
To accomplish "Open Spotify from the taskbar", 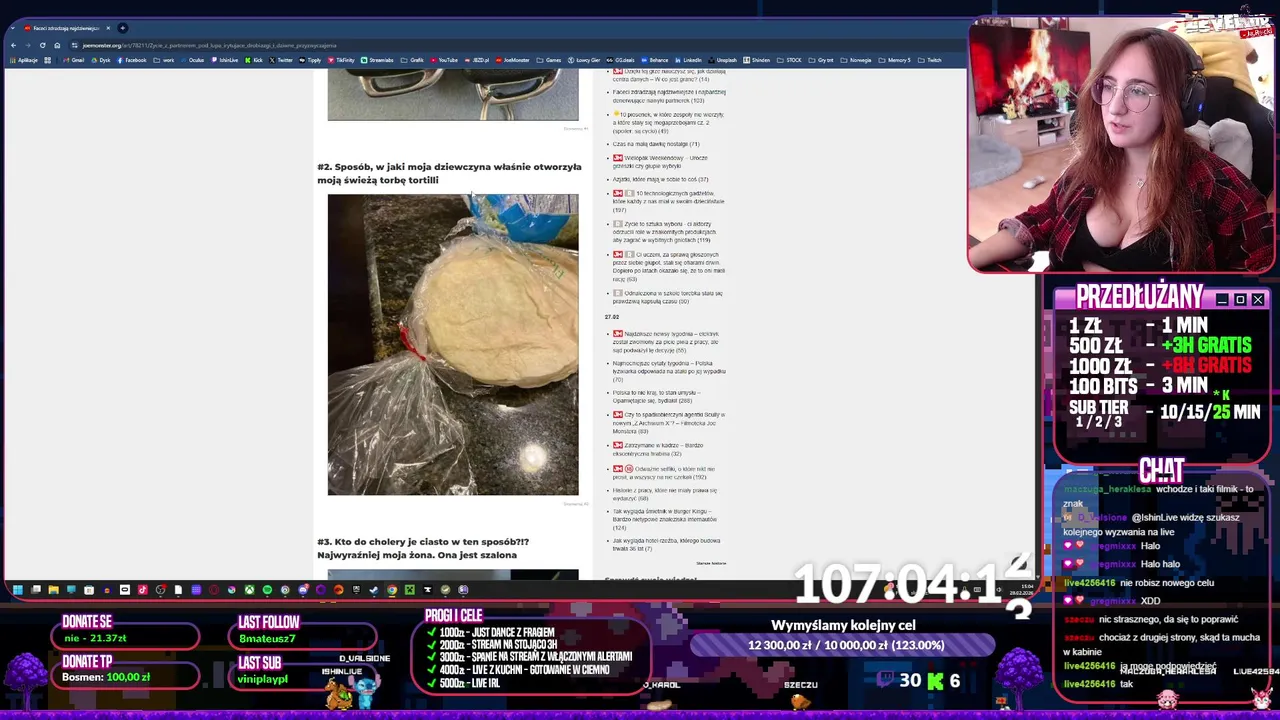I will pos(267,590).
